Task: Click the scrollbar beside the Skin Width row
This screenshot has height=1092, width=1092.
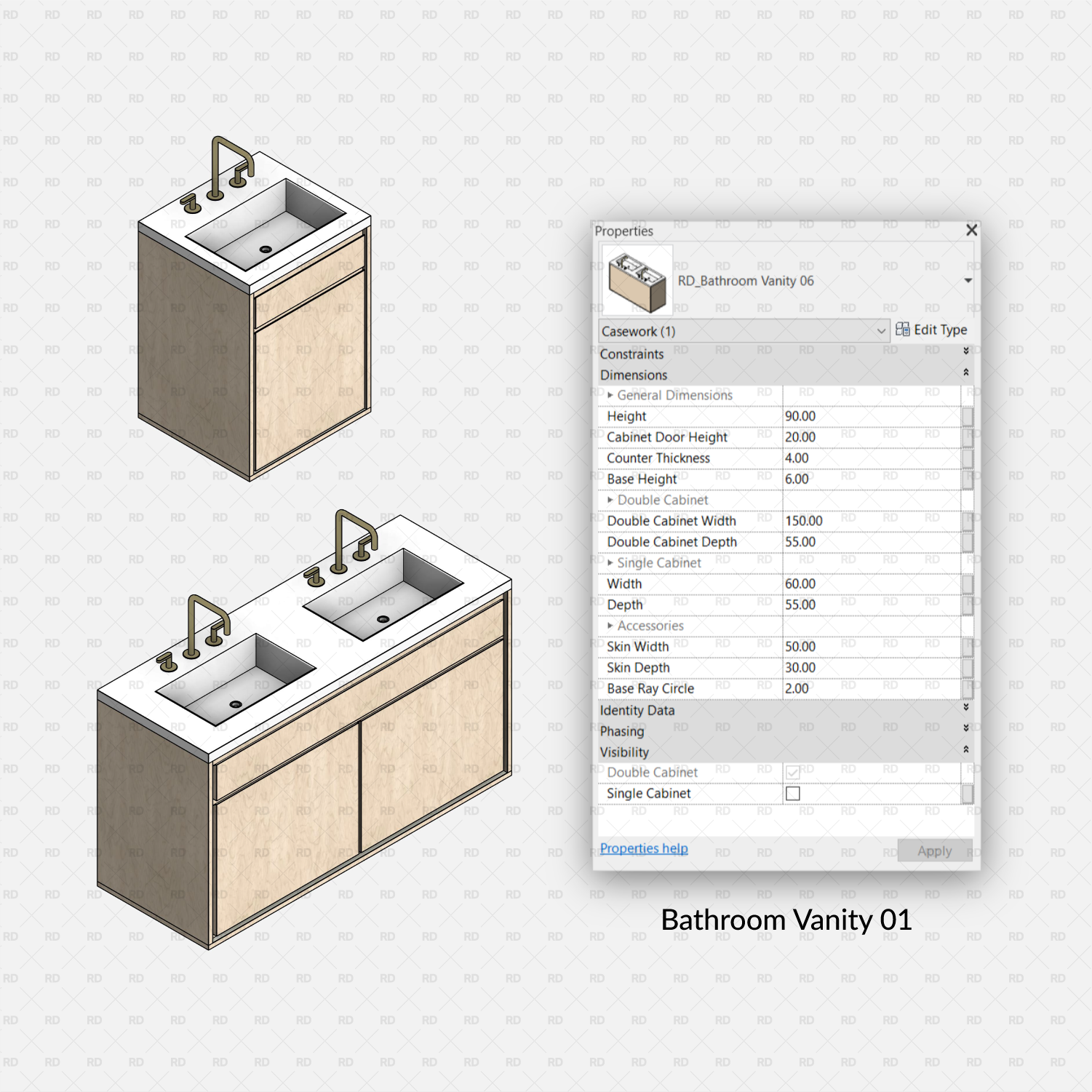Action: pos(968,647)
